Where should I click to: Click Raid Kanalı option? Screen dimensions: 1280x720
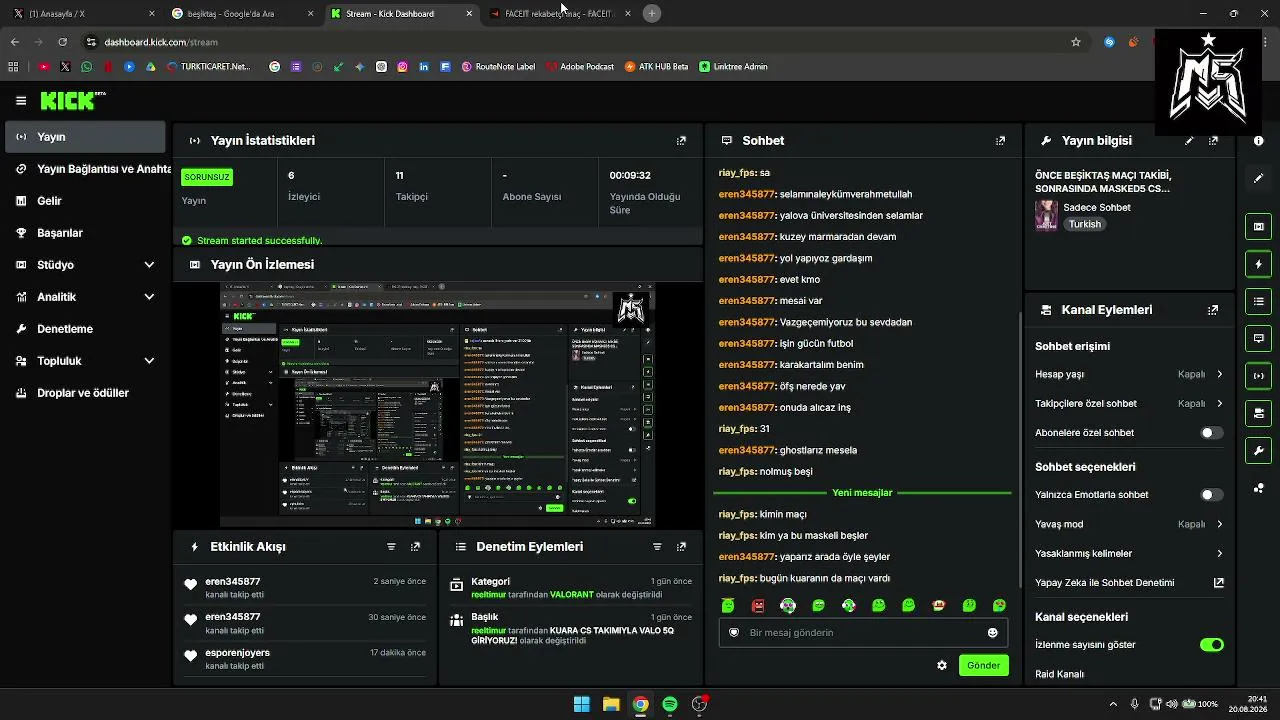[x=1060, y=674]
